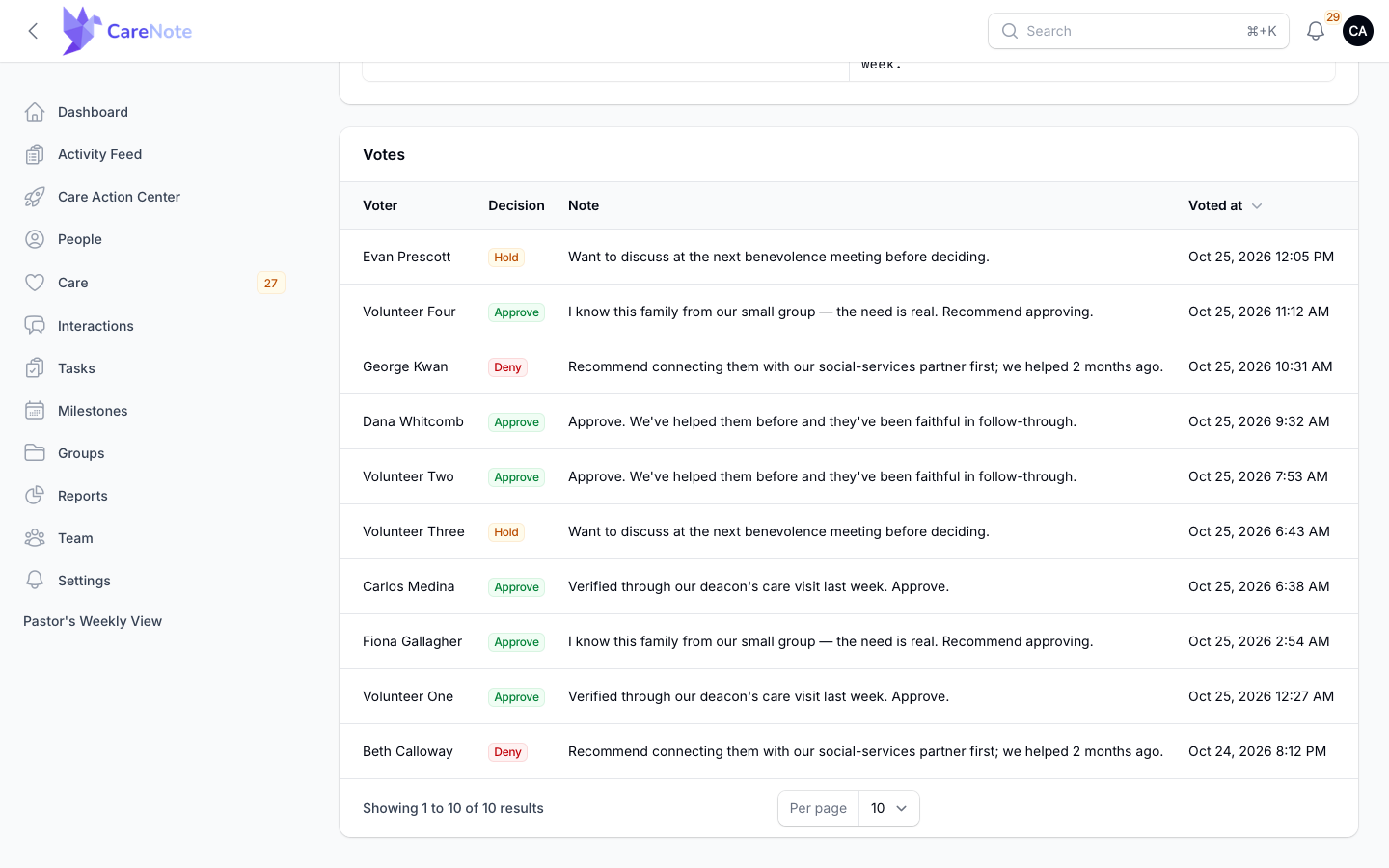Click the Tasks checklist icon
Image resolution: width=1389 pixels, height=868 pixels.
[35, 368]
